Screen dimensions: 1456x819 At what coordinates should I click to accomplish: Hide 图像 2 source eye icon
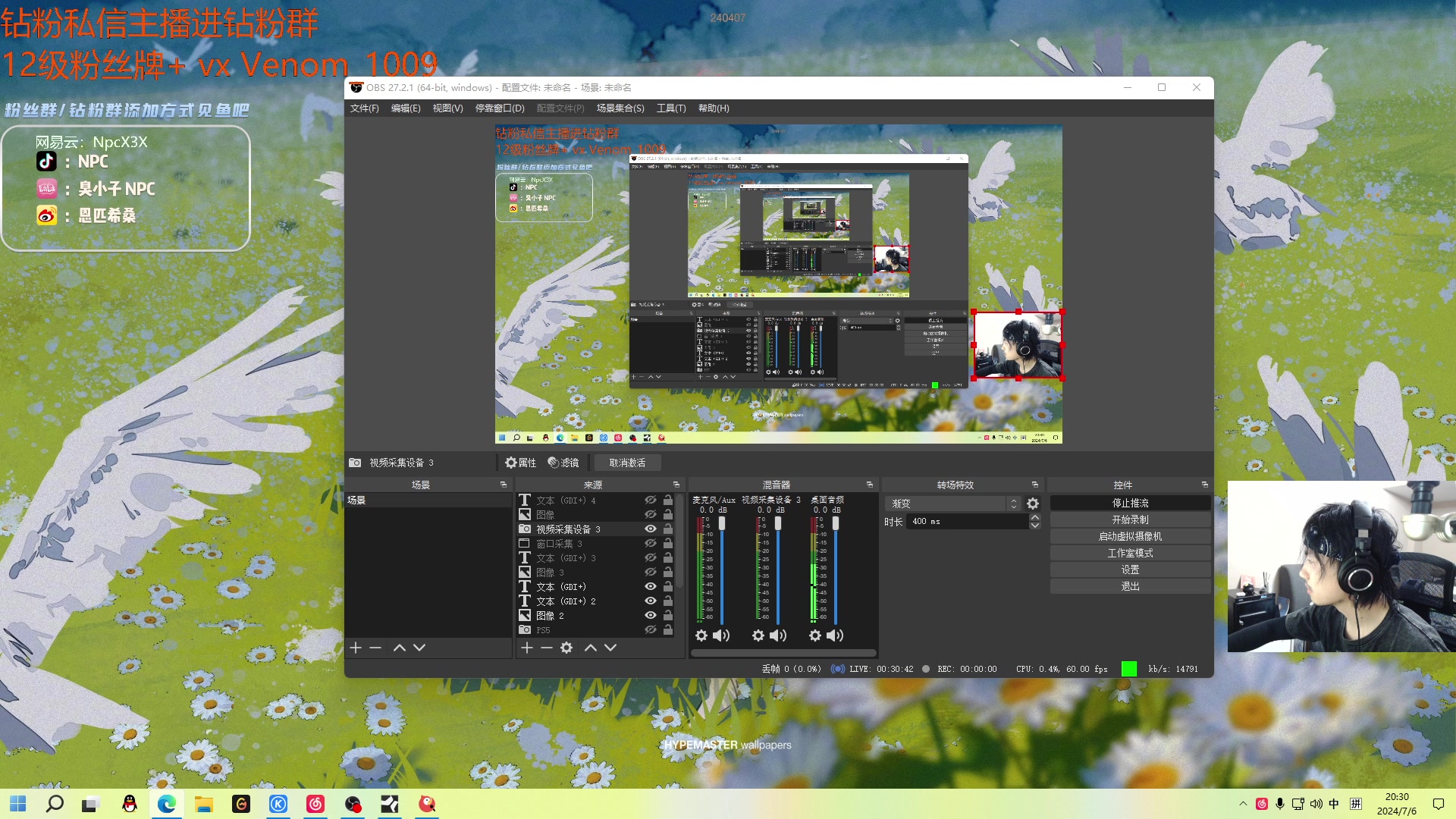pyautogui.click(x=650, y=616)
